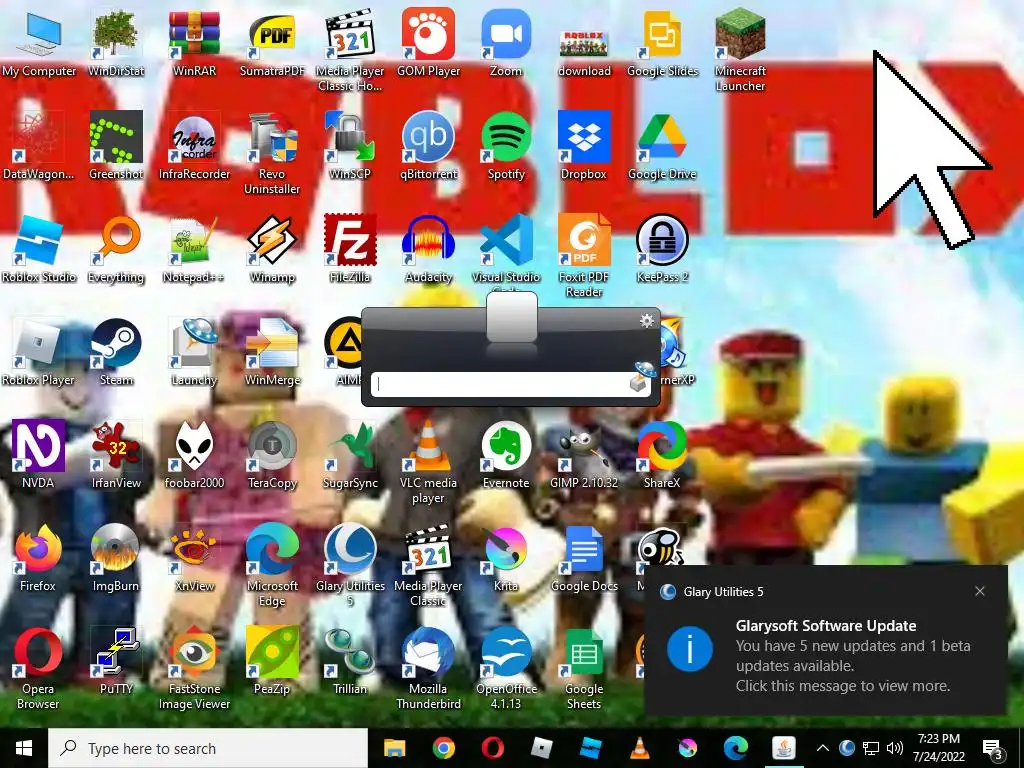Dismiss the Glary Utilities 5 notification
1024x768 pixels.
(x=980, y=591)
